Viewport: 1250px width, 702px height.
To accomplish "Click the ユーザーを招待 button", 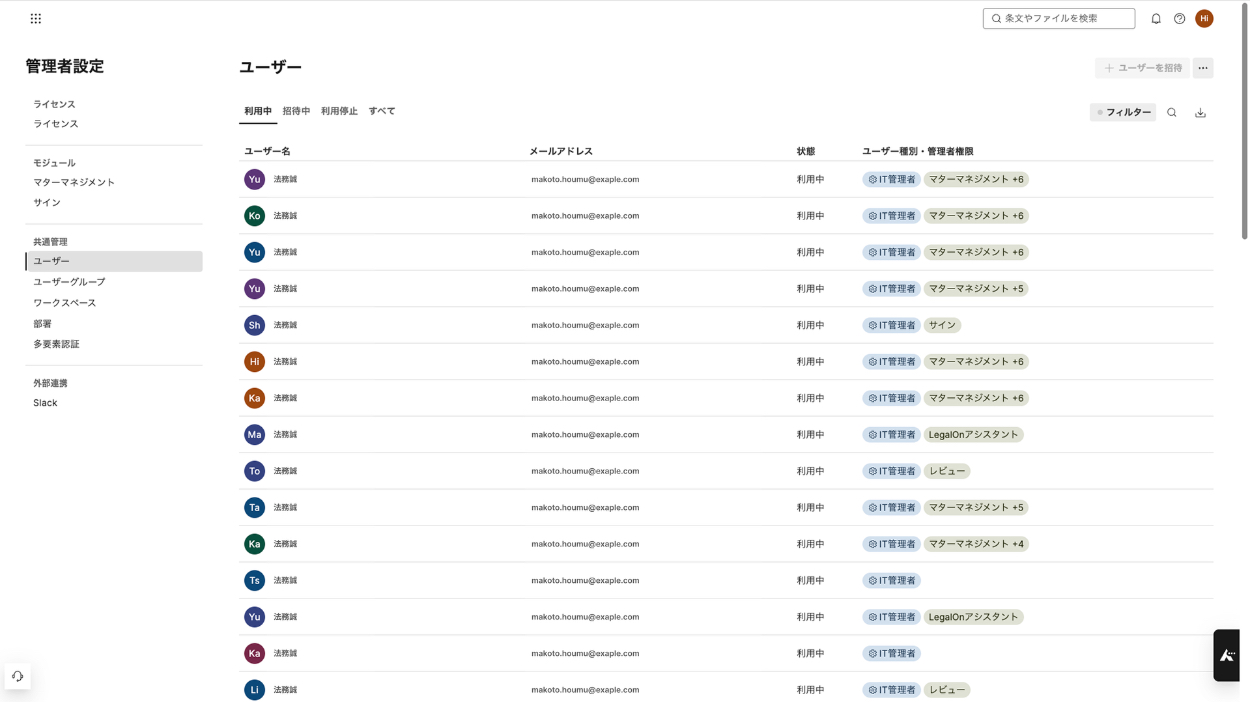I will pos(1142,68).
